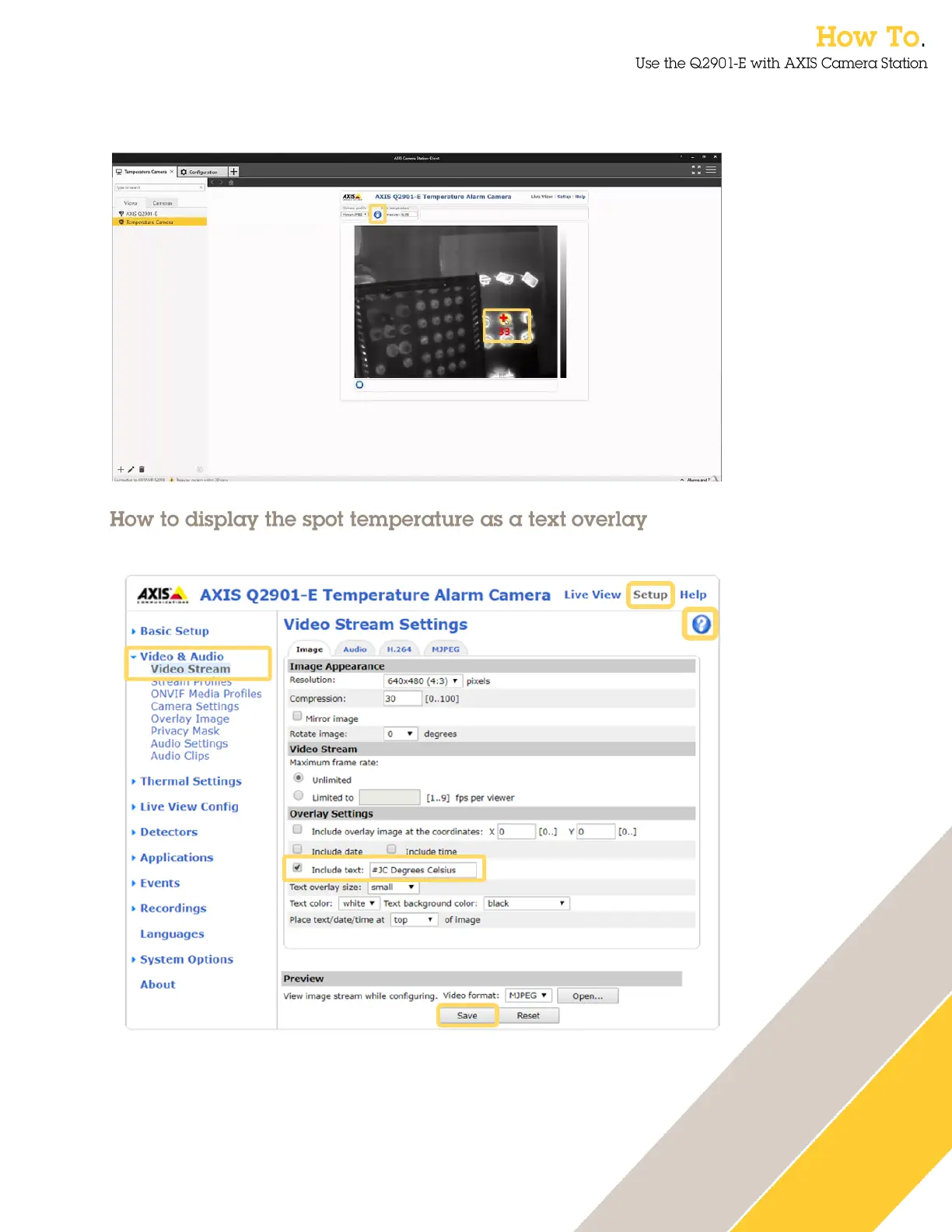The width and height of the screenshot is (952, 1232).
Task: Click the faint settings icon at sidebar bottom right
Action: pyautogui.click(x=199, y=469)
